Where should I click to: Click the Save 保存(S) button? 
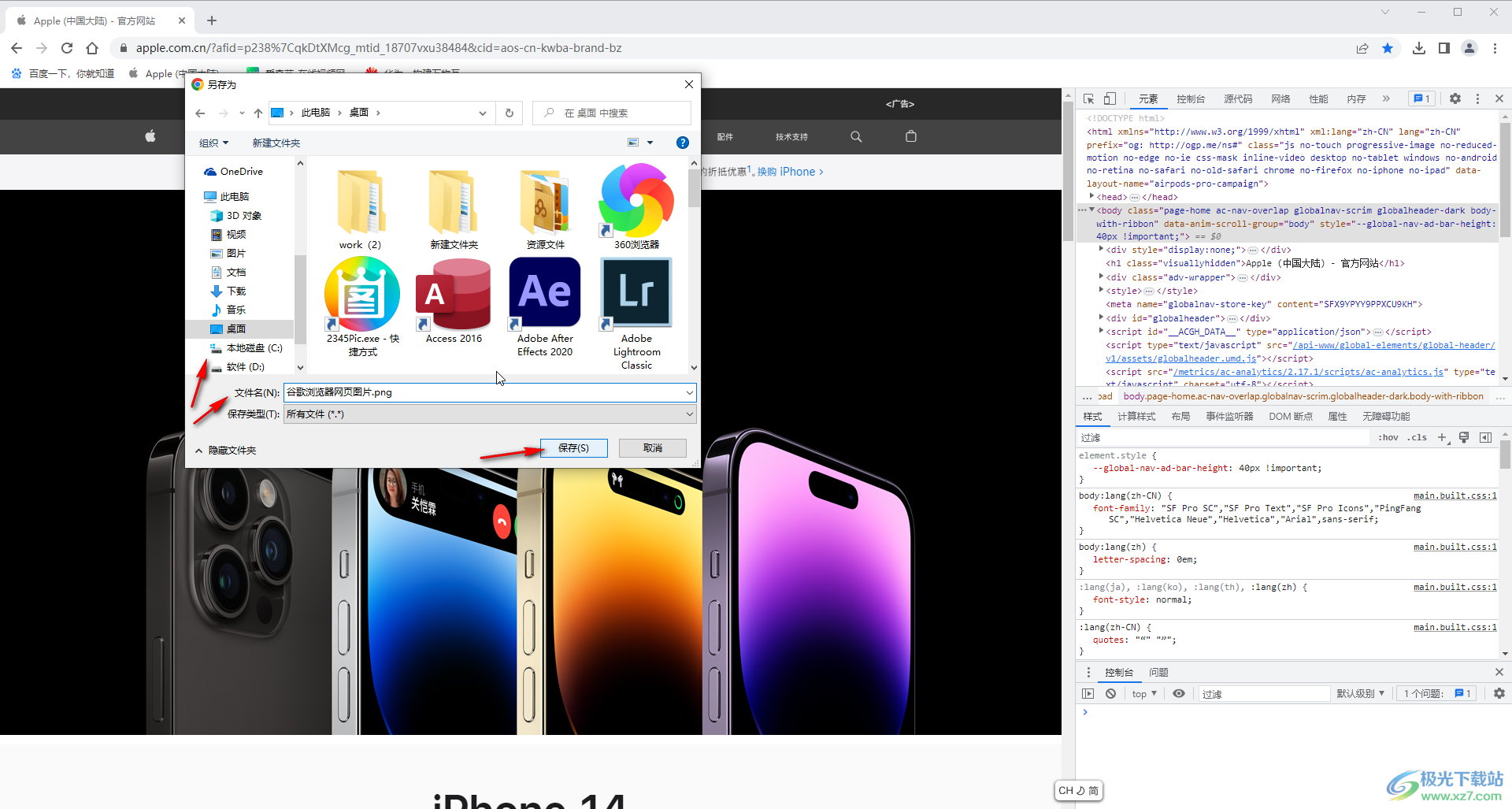574,447
